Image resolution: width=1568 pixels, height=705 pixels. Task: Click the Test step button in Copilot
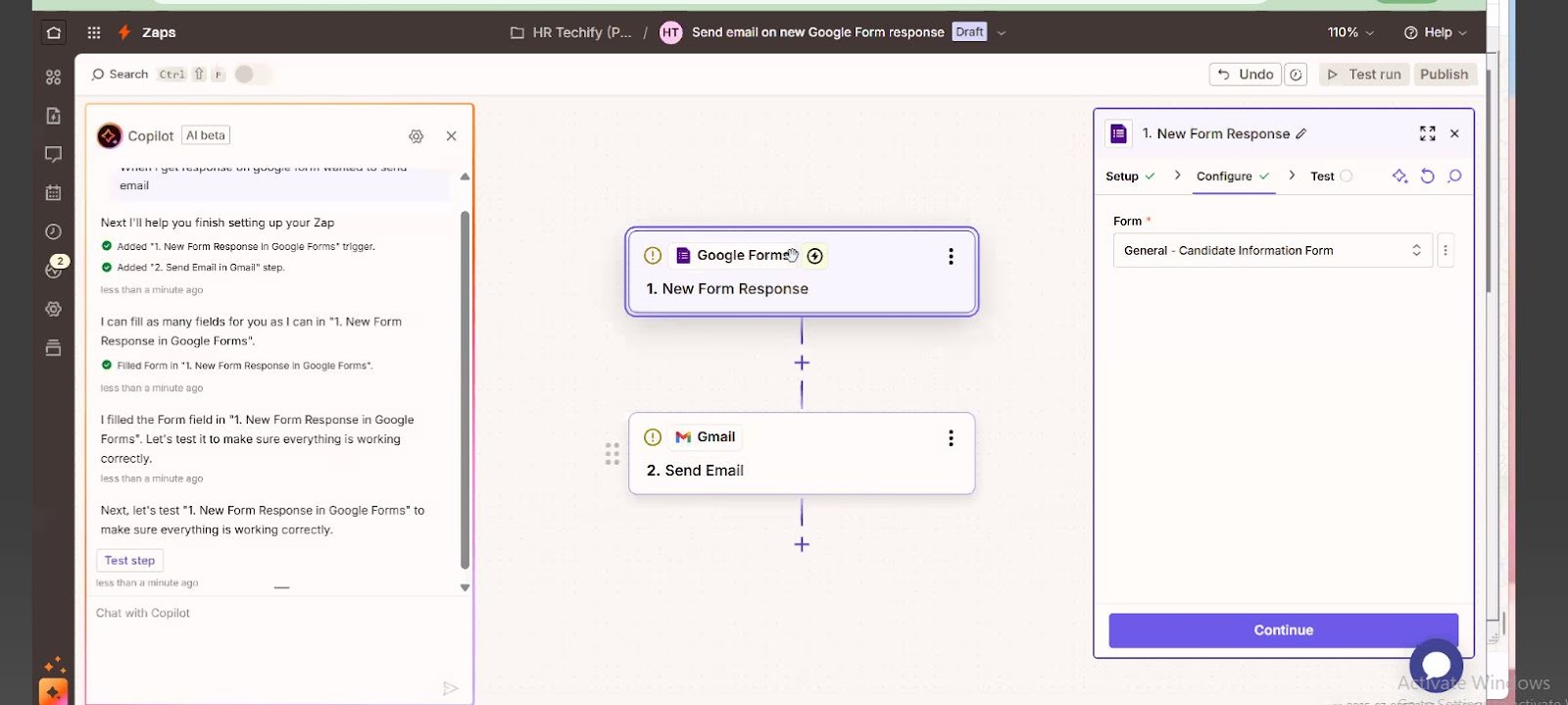[129, 560]
